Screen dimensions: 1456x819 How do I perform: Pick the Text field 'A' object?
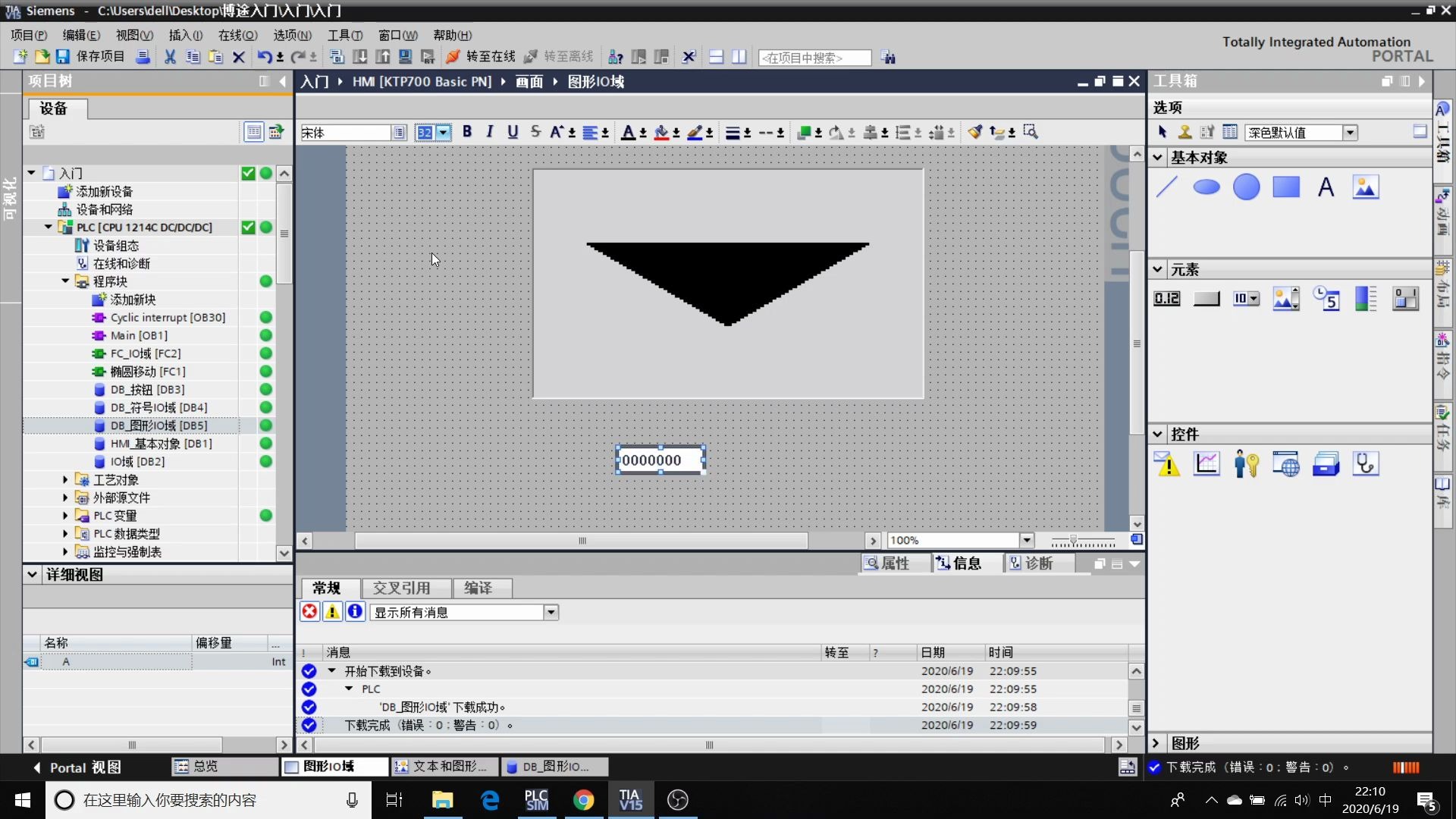1326,187
